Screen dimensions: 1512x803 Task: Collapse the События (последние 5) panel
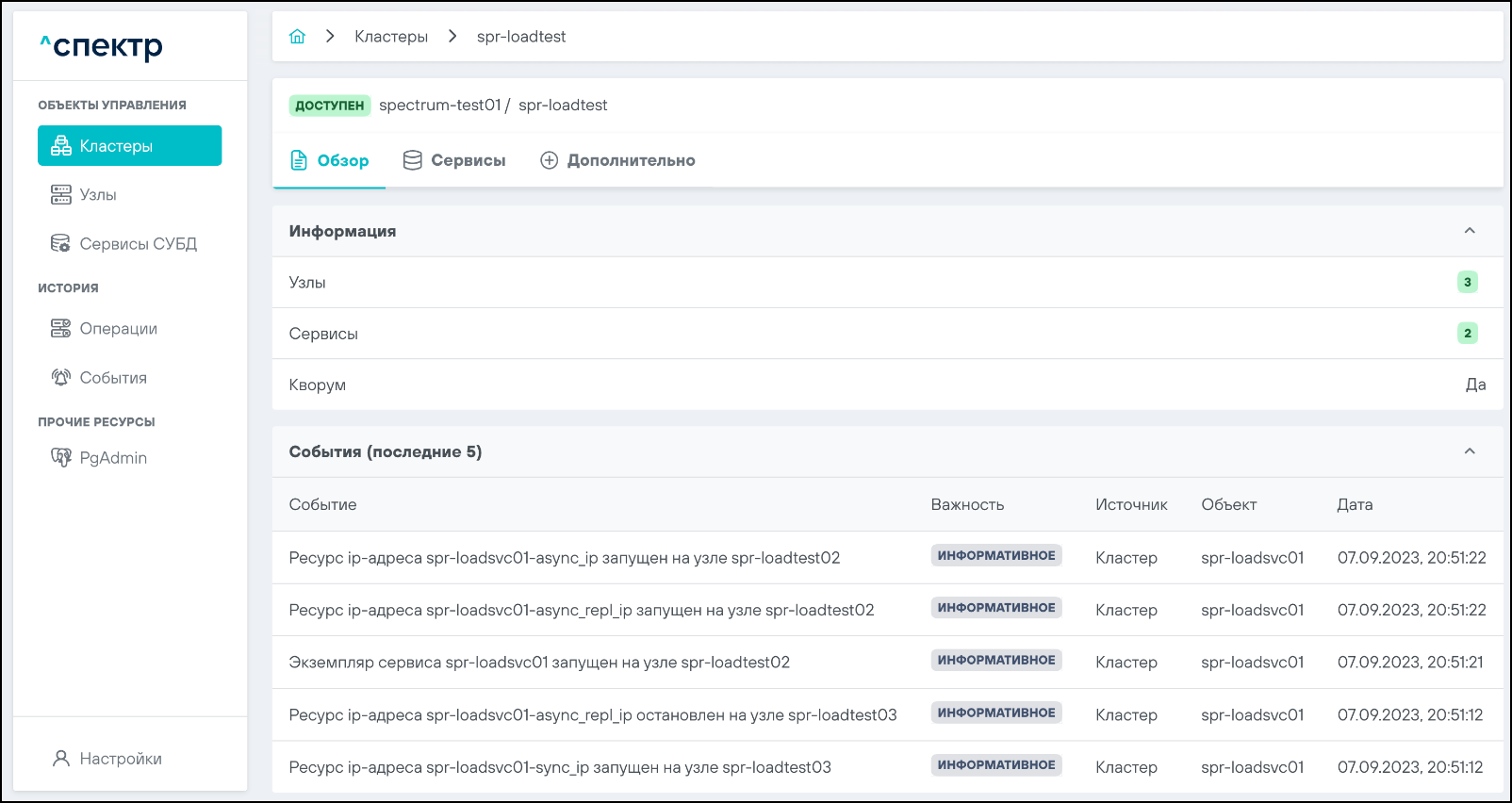coord(1469,451)
